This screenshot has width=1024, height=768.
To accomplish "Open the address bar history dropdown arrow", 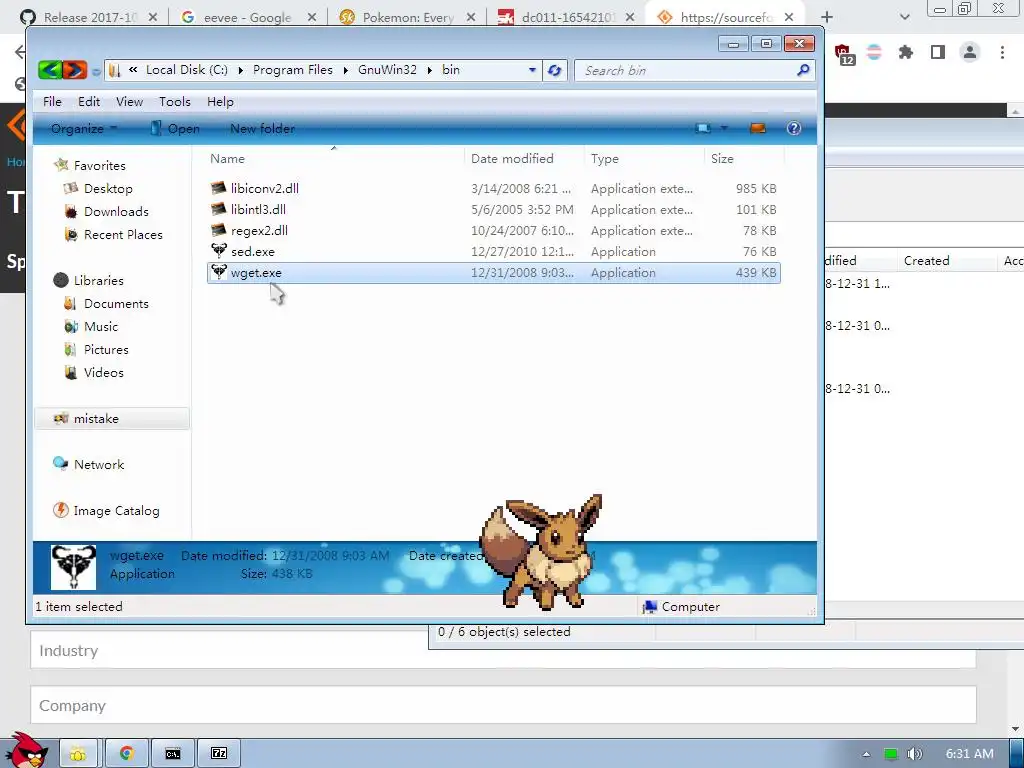I will (532, 70).
